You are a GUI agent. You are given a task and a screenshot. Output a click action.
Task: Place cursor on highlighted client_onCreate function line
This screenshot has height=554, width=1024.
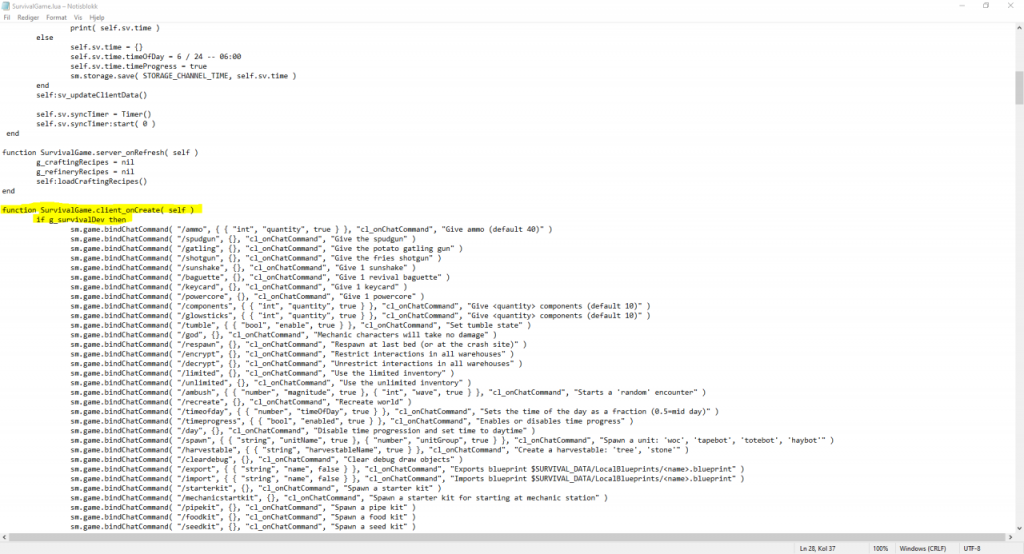click(x=100, y=210)
